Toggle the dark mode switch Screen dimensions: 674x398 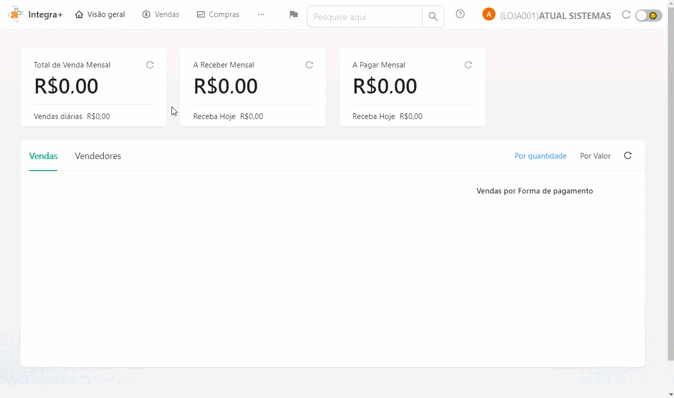[x=648, y=15]
